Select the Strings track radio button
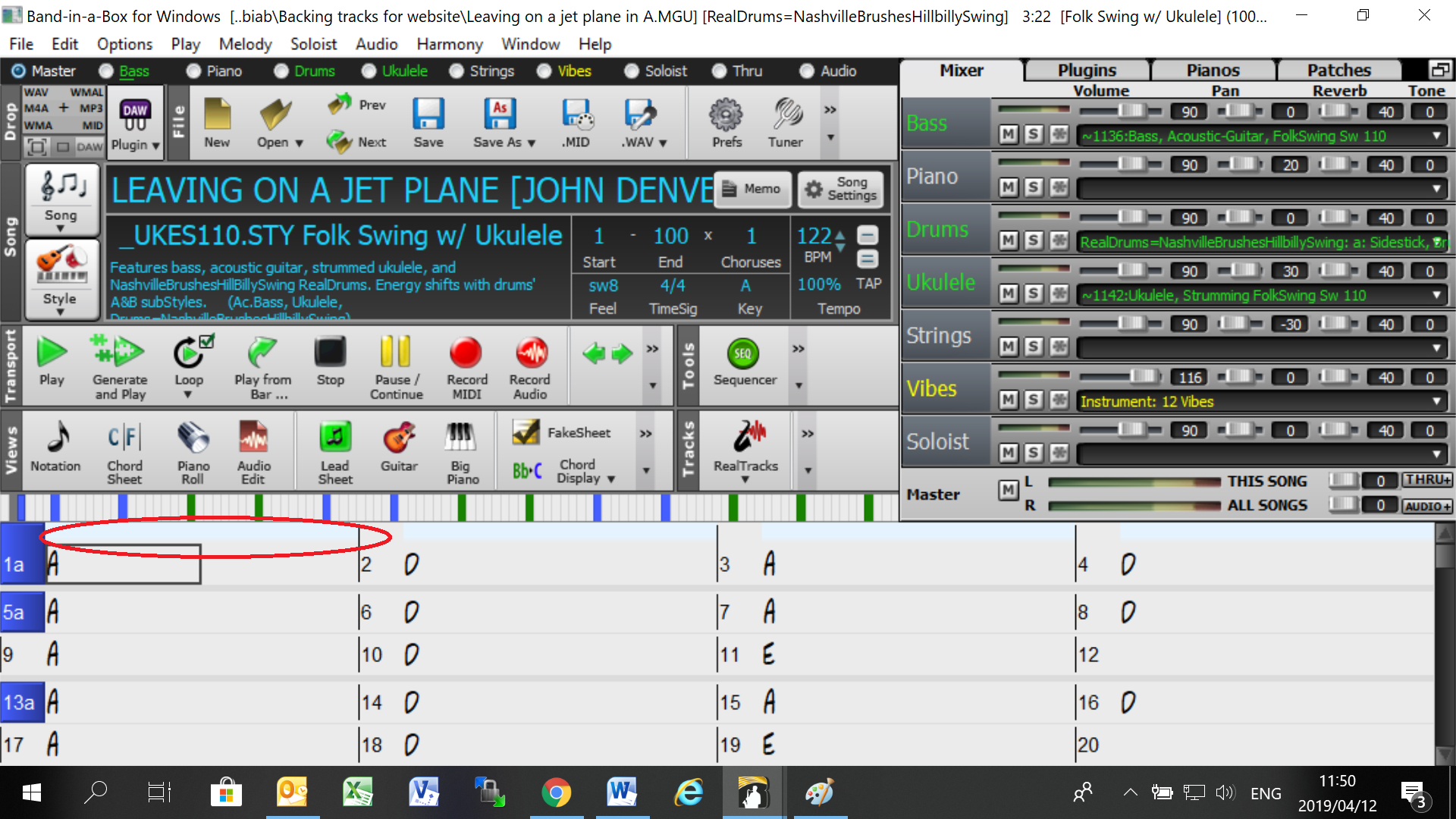Screen dimensions: 1456x819 pyautogui.click(x=457, y=71)
